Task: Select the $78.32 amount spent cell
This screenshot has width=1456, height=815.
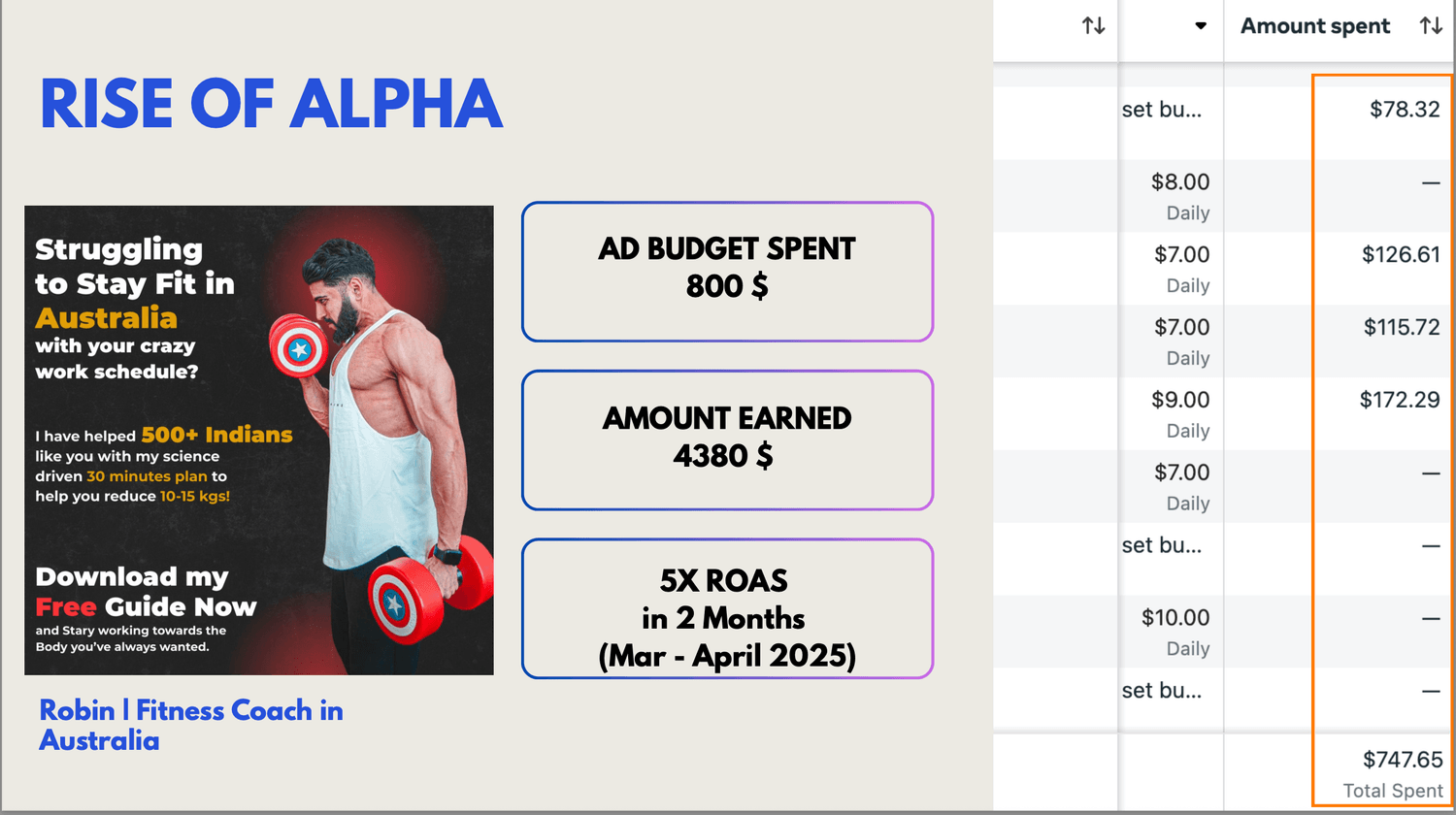Action: click(1405, 109)
